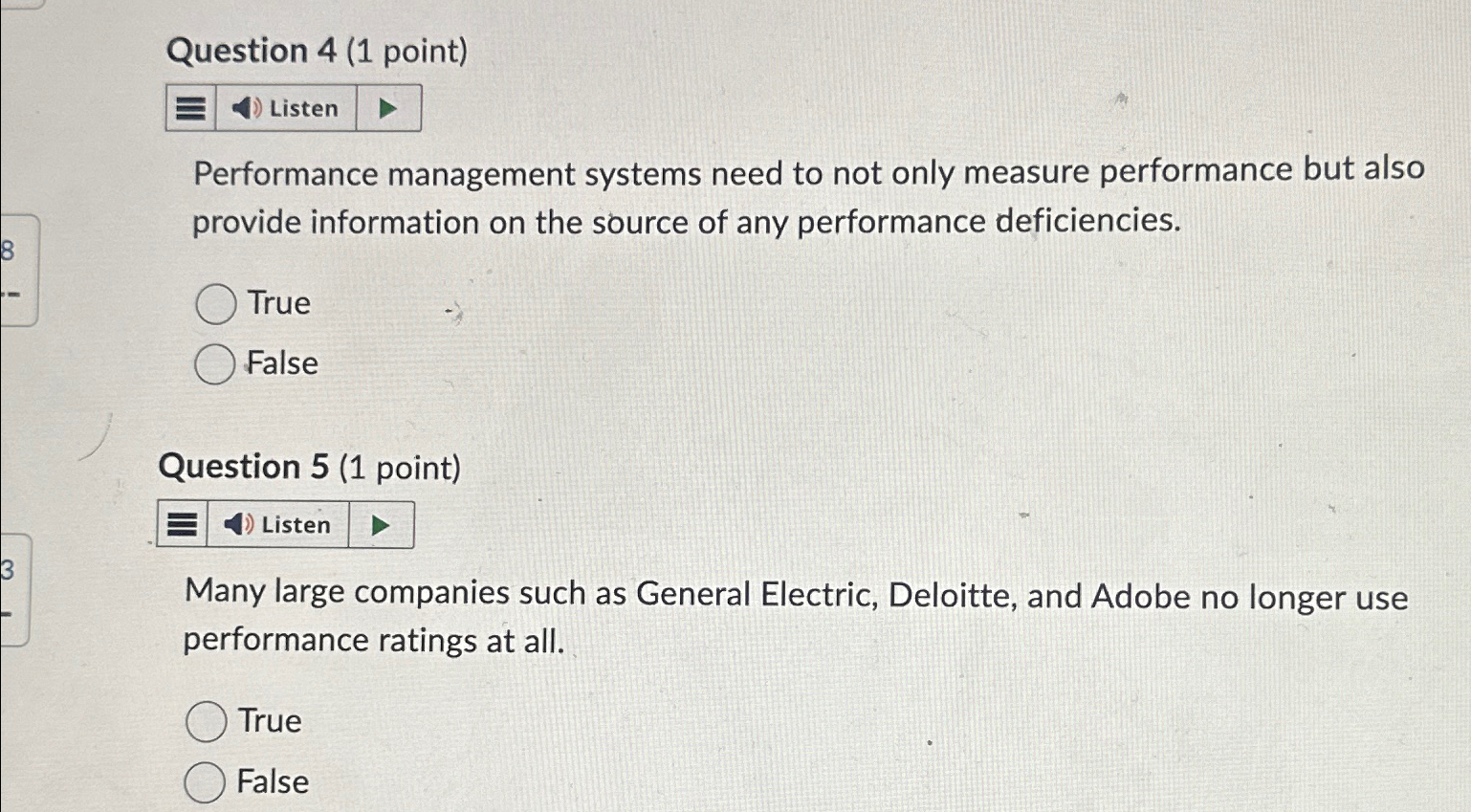Play Question 5 audio with the green play arrow
Viewport: 1471px width, 812px height.
click(379, 524)
